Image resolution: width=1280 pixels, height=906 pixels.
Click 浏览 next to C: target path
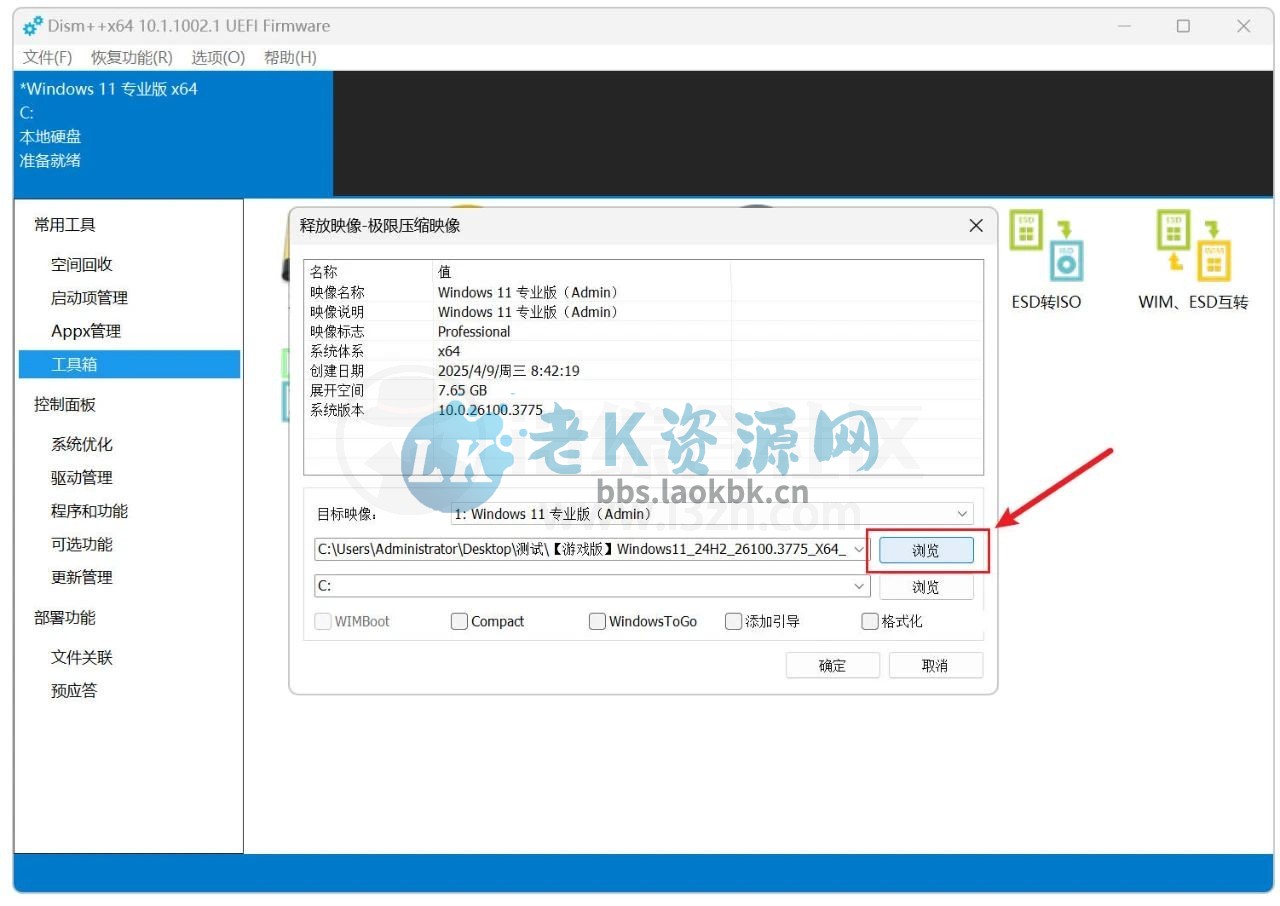926,587
